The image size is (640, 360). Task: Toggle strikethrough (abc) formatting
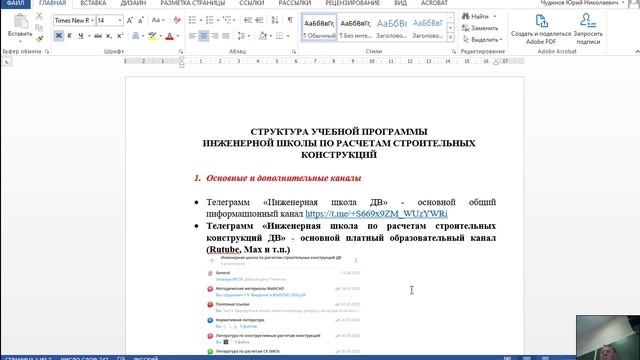pos(98,36)
